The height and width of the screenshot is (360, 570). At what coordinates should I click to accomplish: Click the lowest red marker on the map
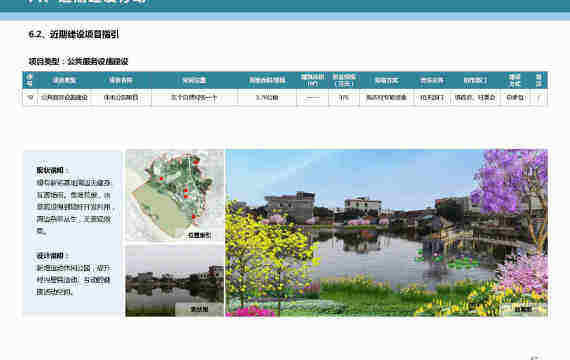pyautogui.click(x=194, y=217)
